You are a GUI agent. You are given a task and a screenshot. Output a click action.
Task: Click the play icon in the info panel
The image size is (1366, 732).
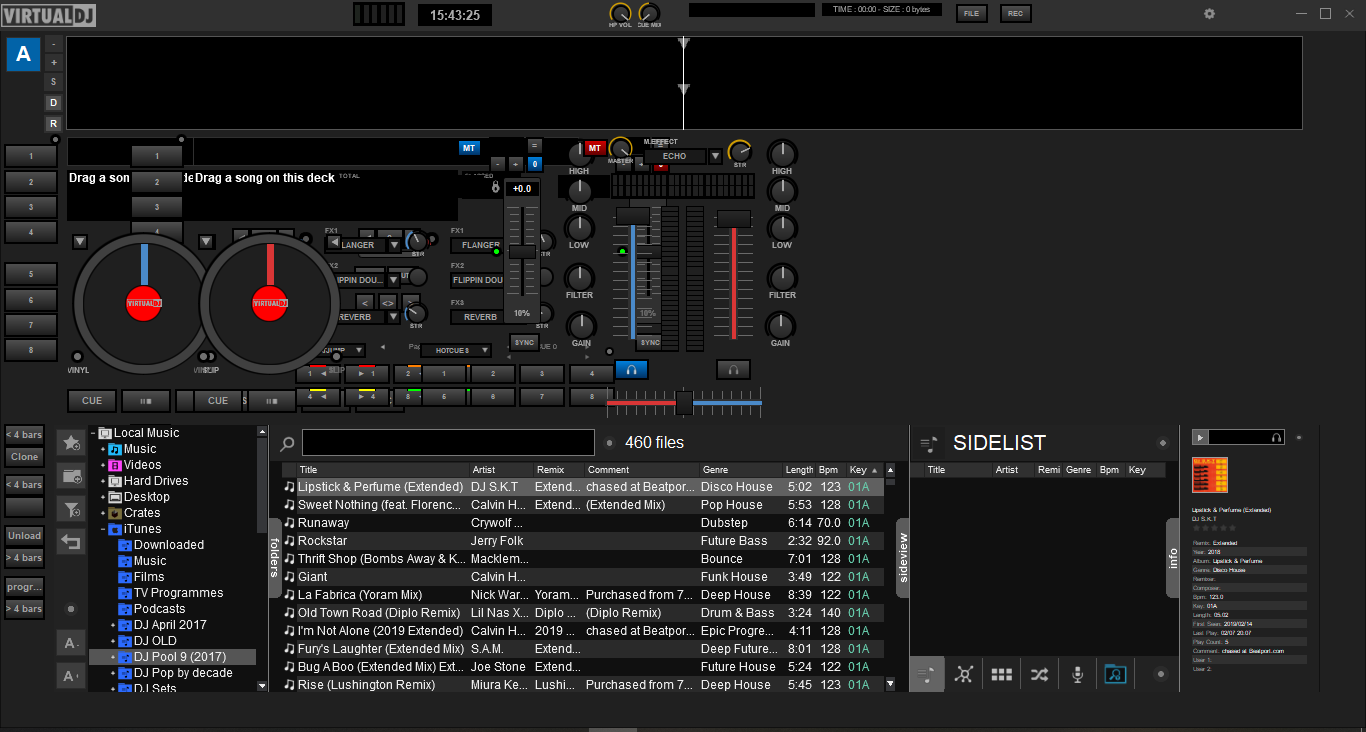[1201, 437]
